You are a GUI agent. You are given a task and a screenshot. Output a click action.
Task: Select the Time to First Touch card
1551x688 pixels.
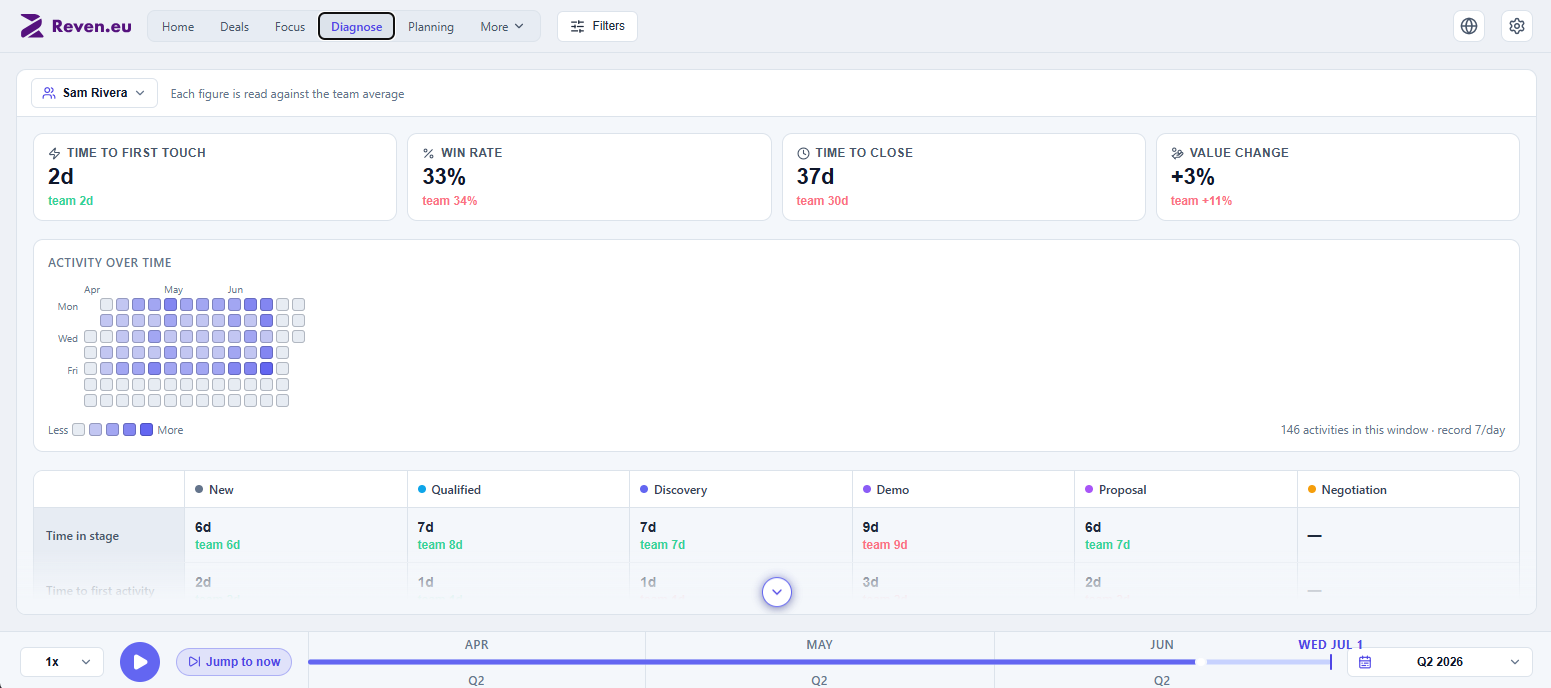(x=215, y=177)
